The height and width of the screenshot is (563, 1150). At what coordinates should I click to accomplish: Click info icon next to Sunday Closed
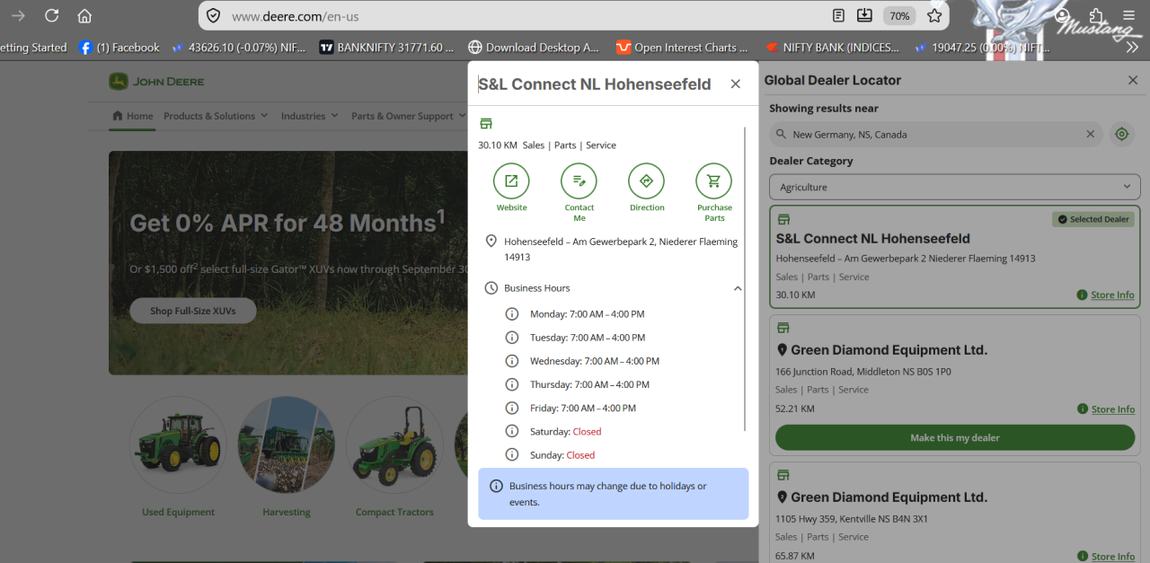(x=512, y=455)
